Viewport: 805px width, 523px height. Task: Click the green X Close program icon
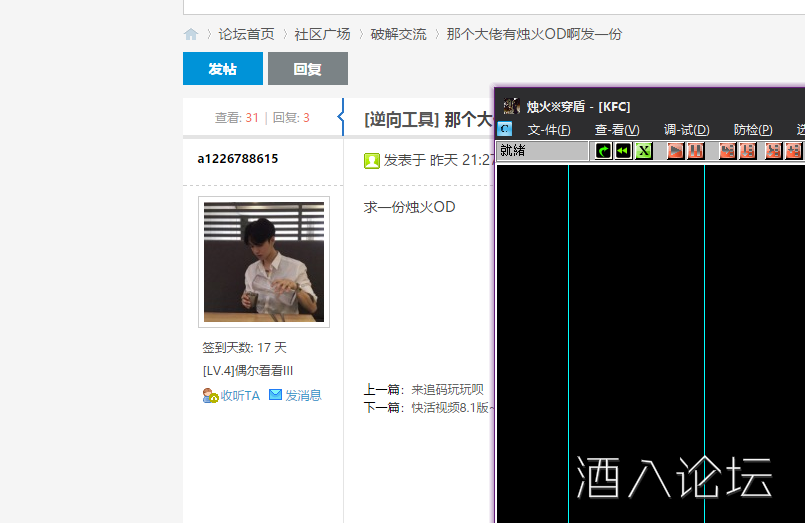[x=644, y=151]
